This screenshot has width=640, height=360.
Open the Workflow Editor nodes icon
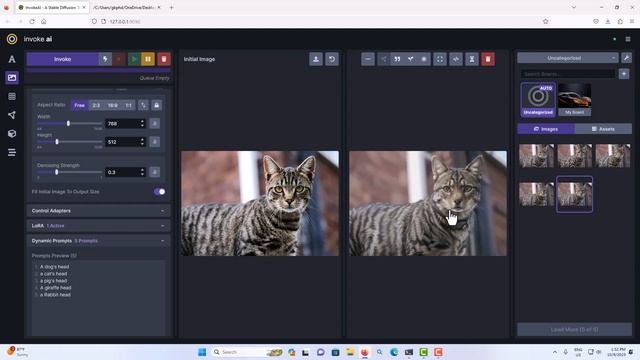[x=12, y=115]
